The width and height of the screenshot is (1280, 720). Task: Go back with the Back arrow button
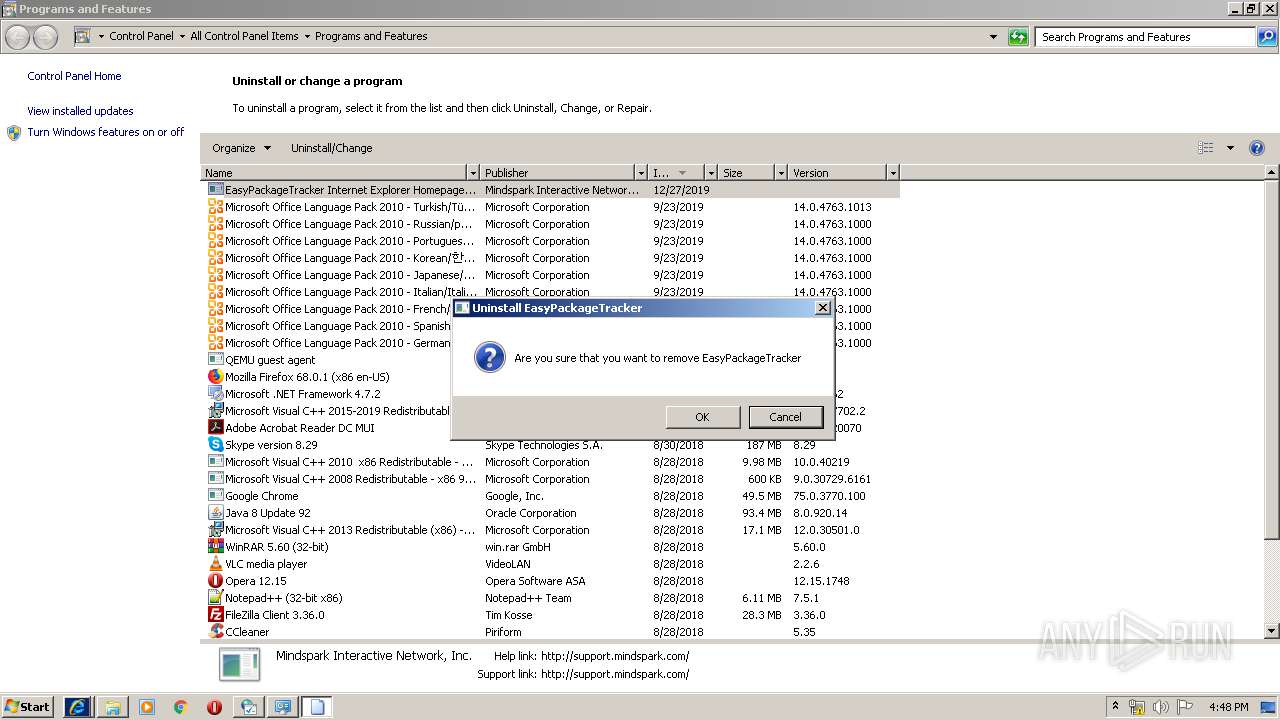pos(17,37)
